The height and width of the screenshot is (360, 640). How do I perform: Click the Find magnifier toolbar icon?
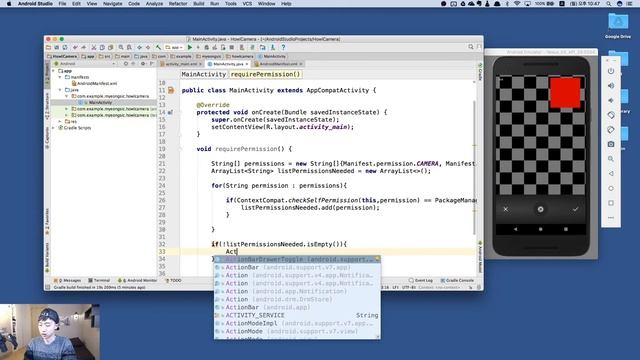tap(121, 47)
